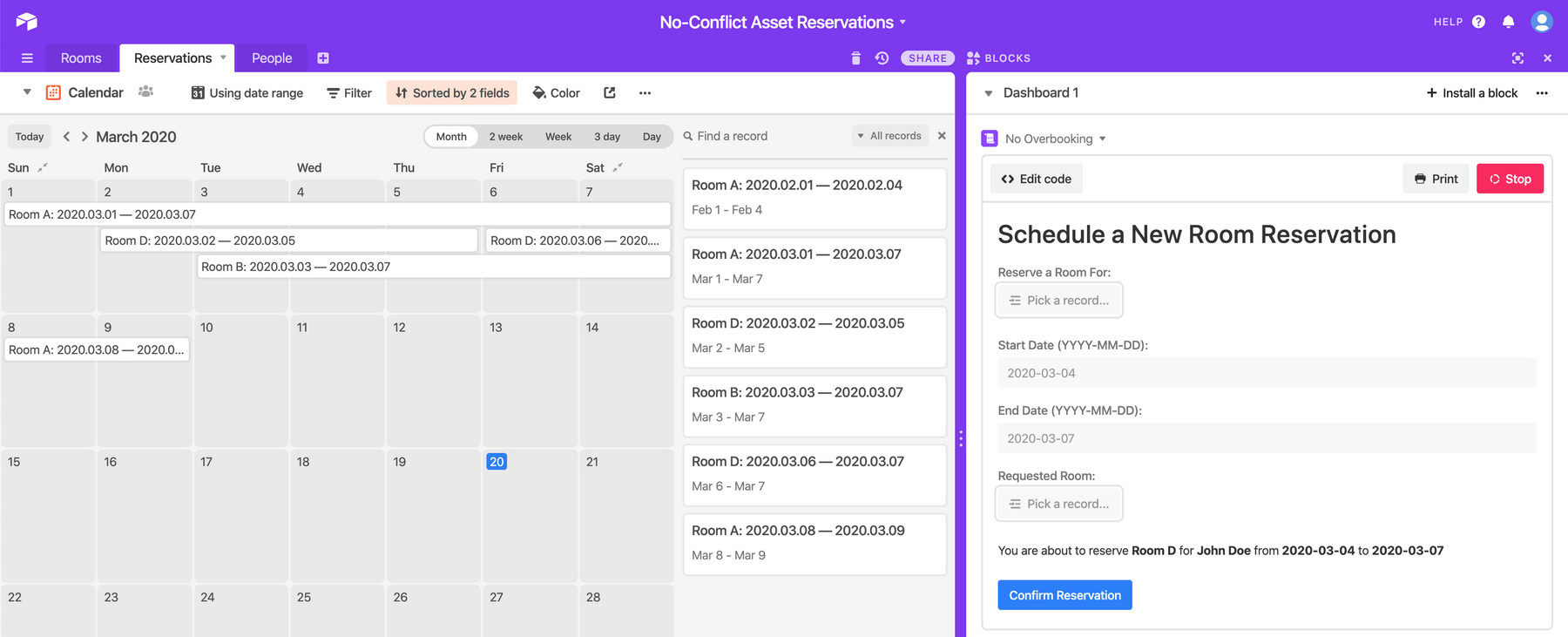This screenshot has width=1568, height=637.
Task: Open the All records dropdown
Action: tap(889, 136)
